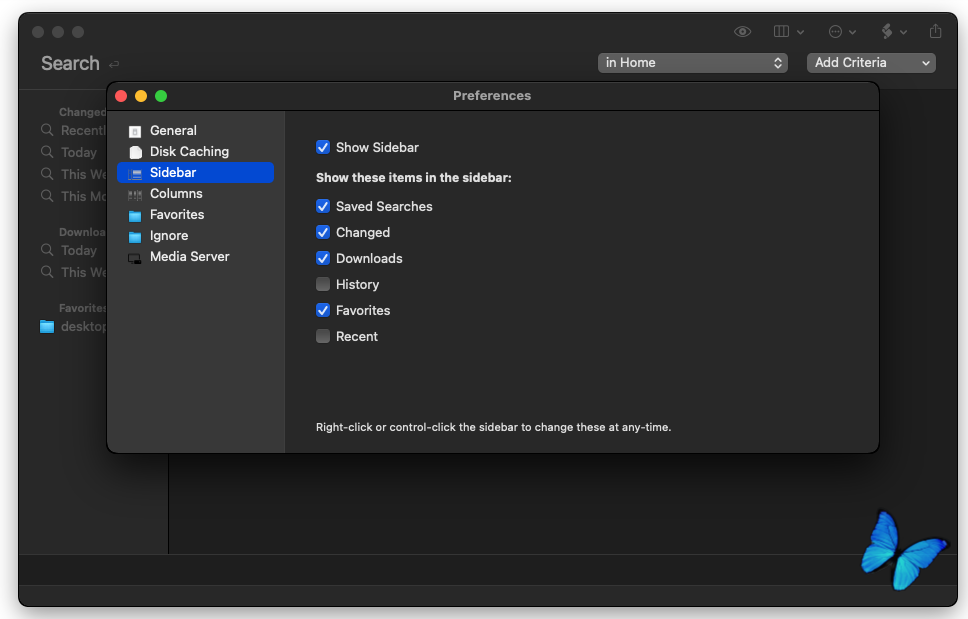Expand the Add Criteria dropdown
The height and width of the screenshot is (619, 968).
coord(870,63)
